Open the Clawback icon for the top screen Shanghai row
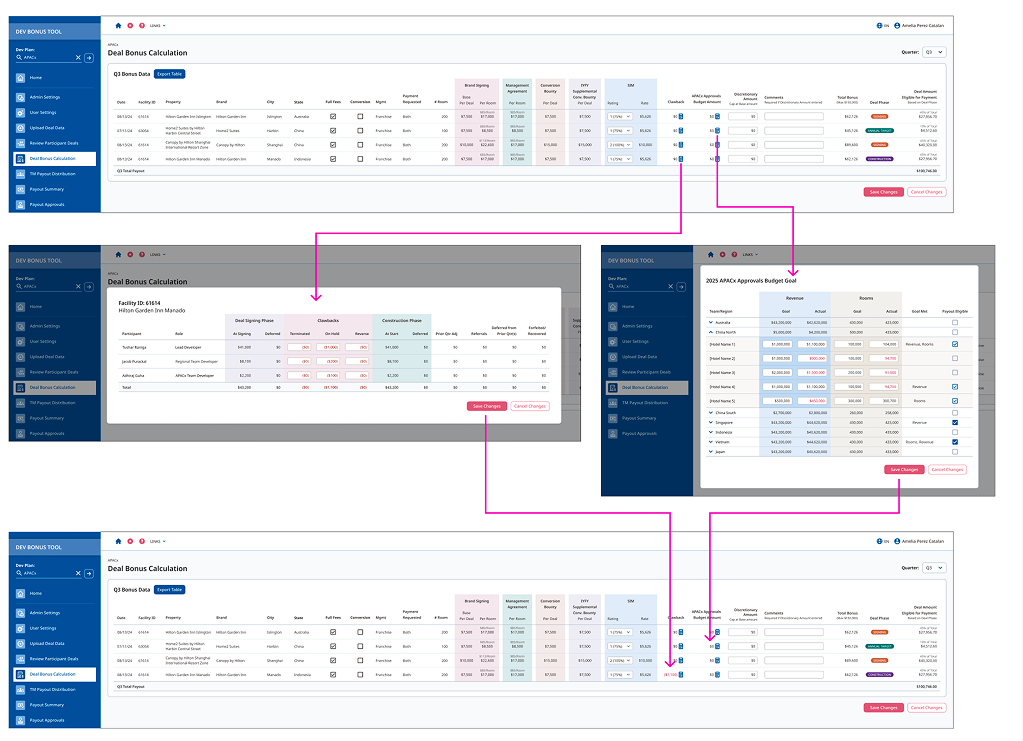Viewport: 1023px width, 741px height. pos(680,145)
